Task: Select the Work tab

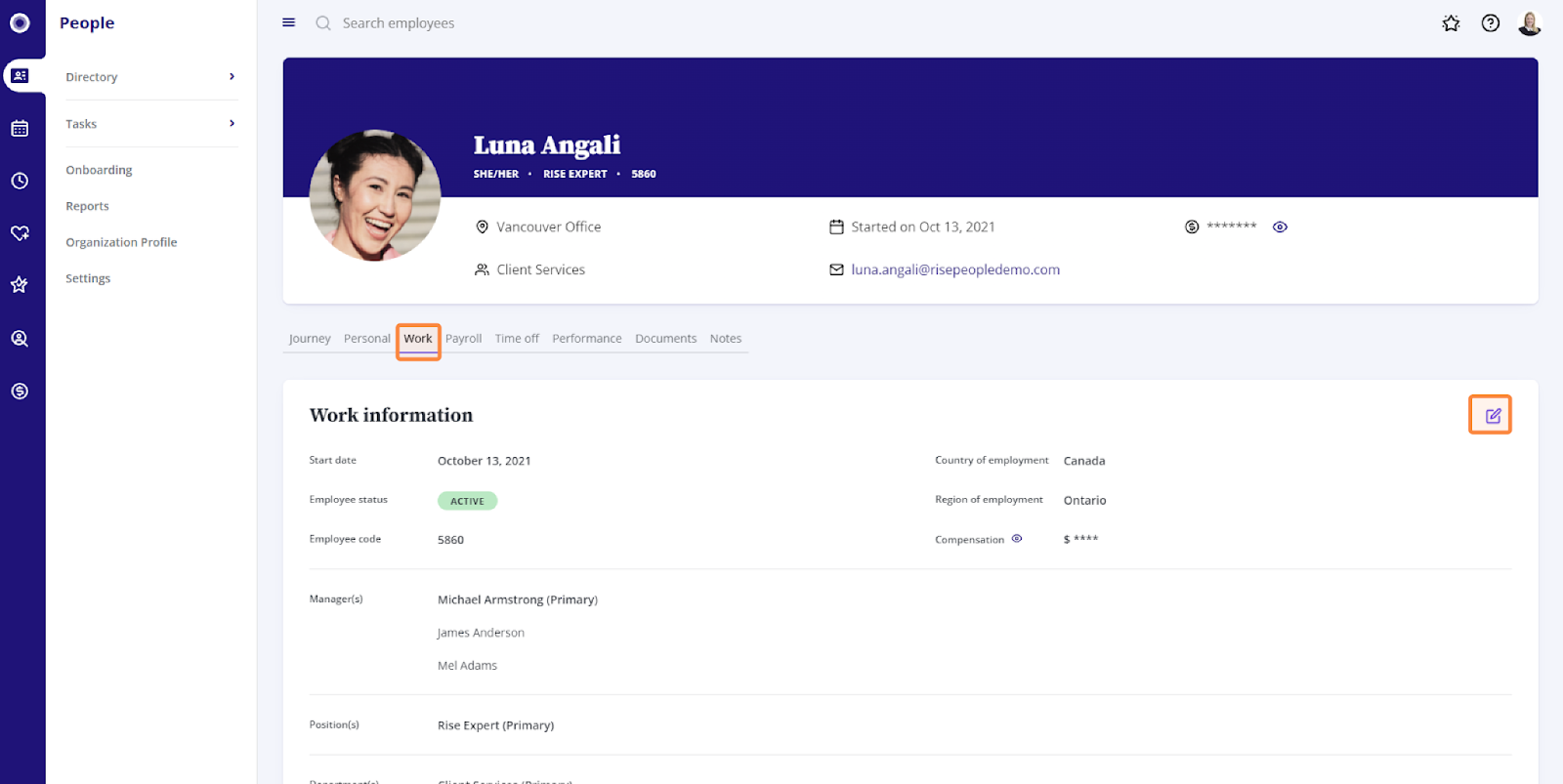Action: coord(418,339)
